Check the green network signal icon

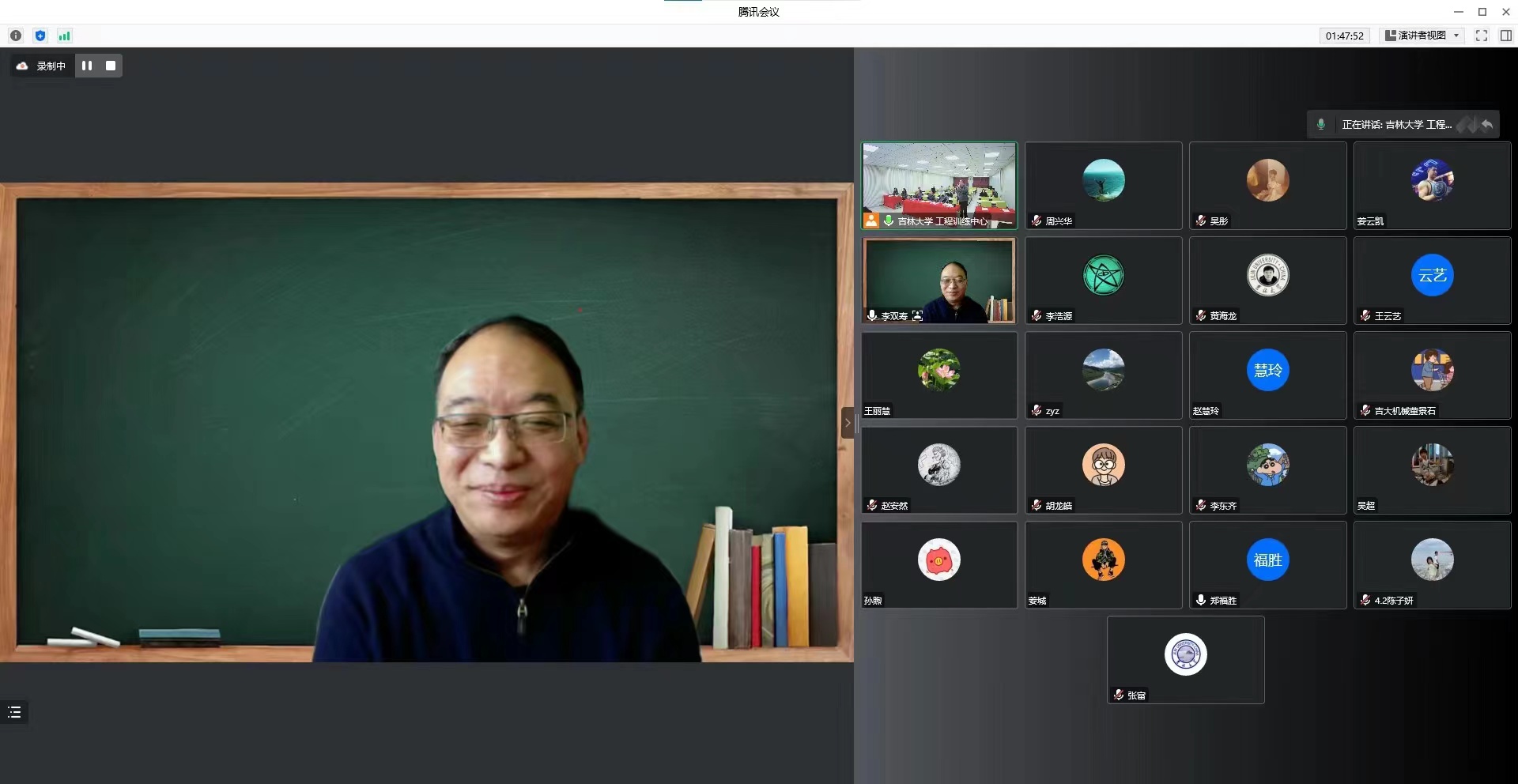65,36
